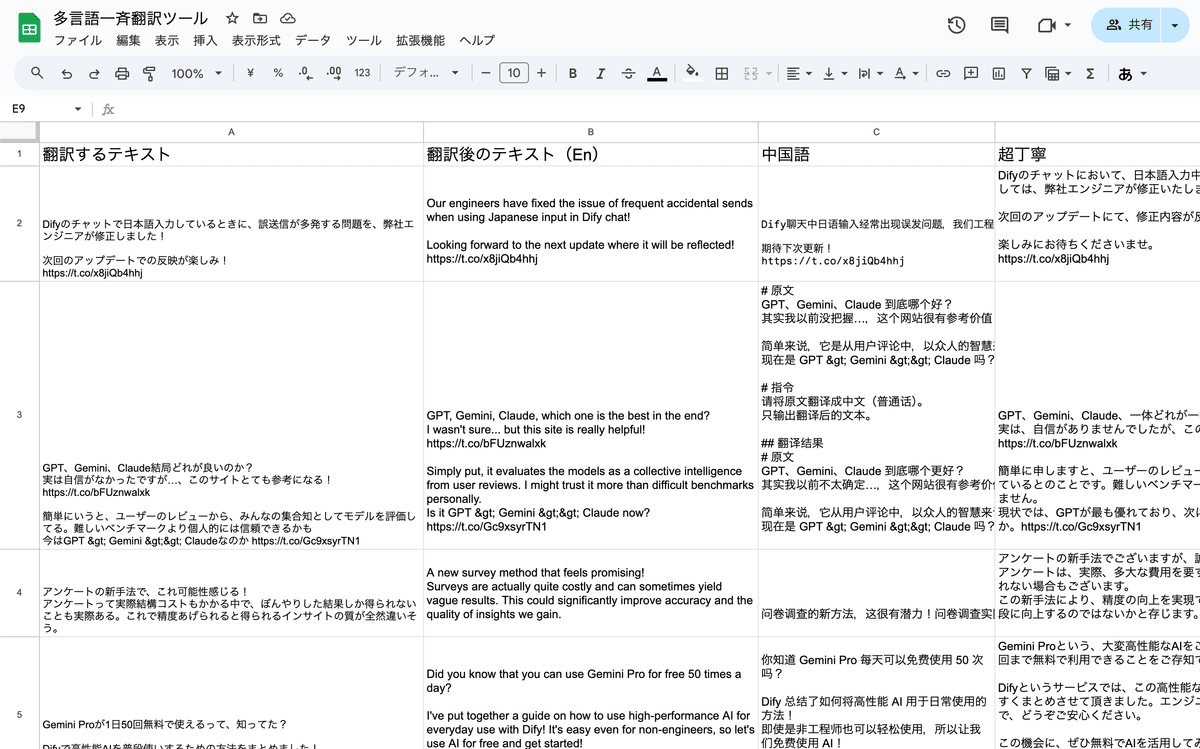Select column A header

231,132
